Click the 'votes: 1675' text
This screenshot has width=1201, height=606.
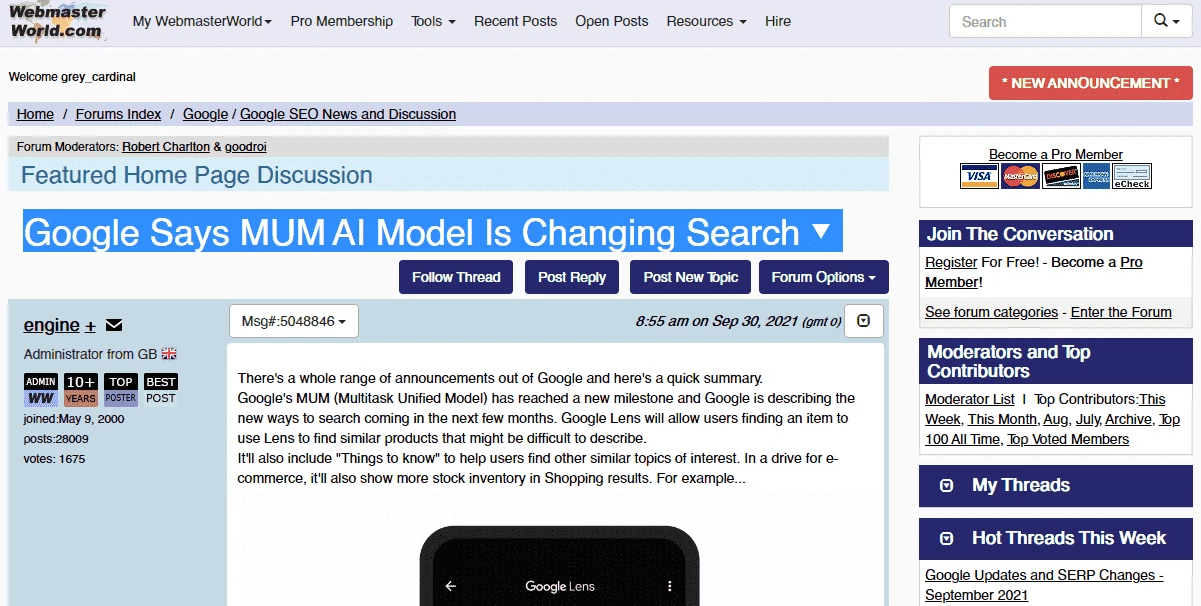pyautogui.click(x=55, y=459)
